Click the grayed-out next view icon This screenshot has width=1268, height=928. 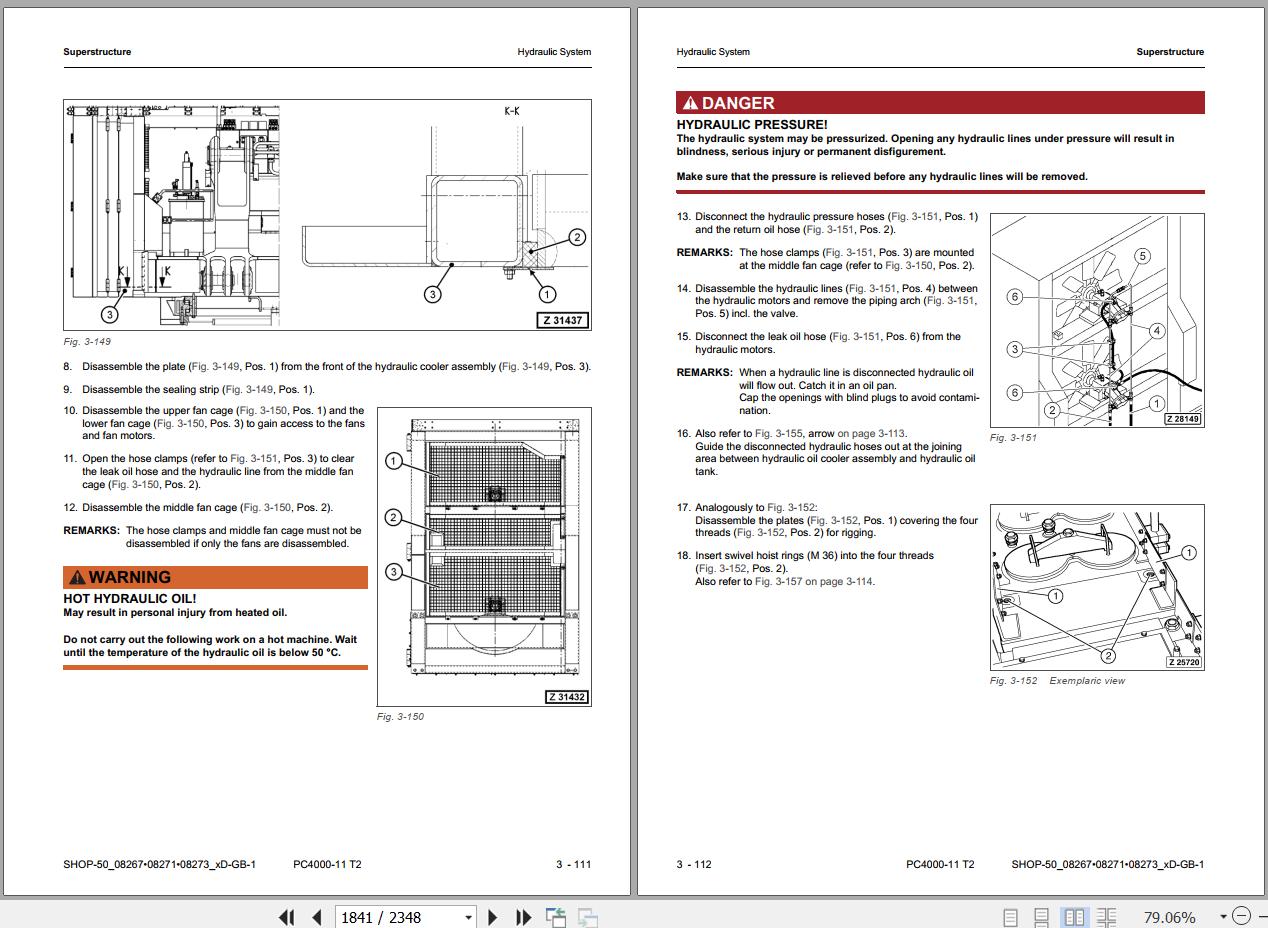[x=587, y=917]
